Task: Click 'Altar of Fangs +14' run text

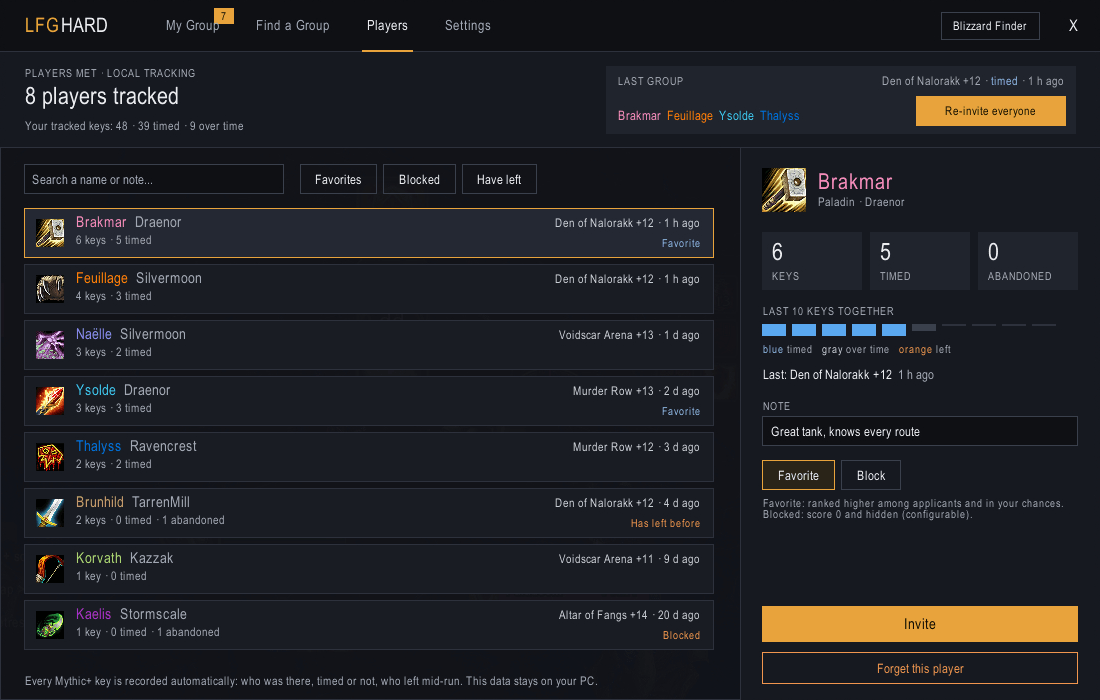Action: (603, 615)
